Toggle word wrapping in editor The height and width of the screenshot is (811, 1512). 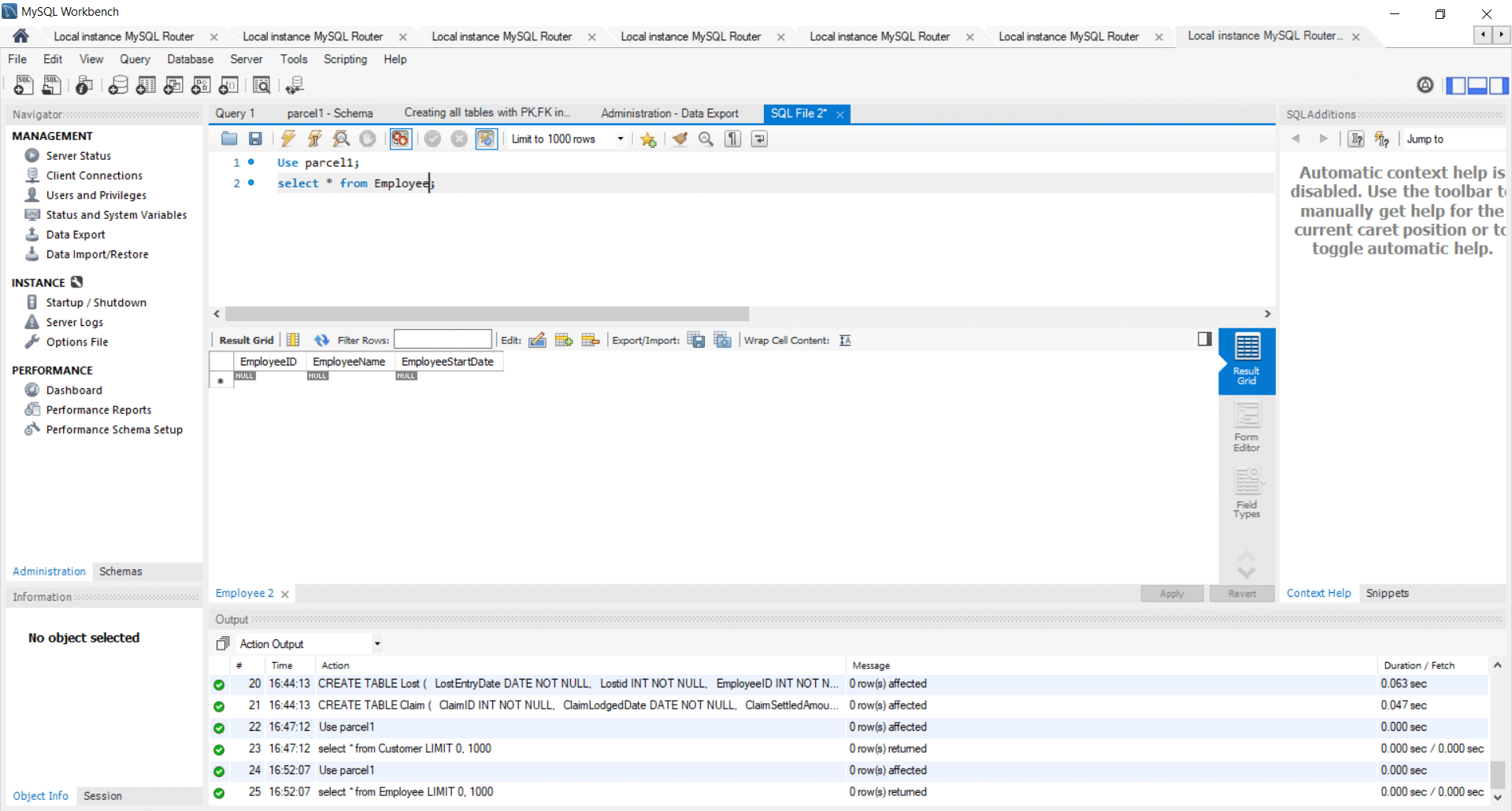click(x=759, y=139)
